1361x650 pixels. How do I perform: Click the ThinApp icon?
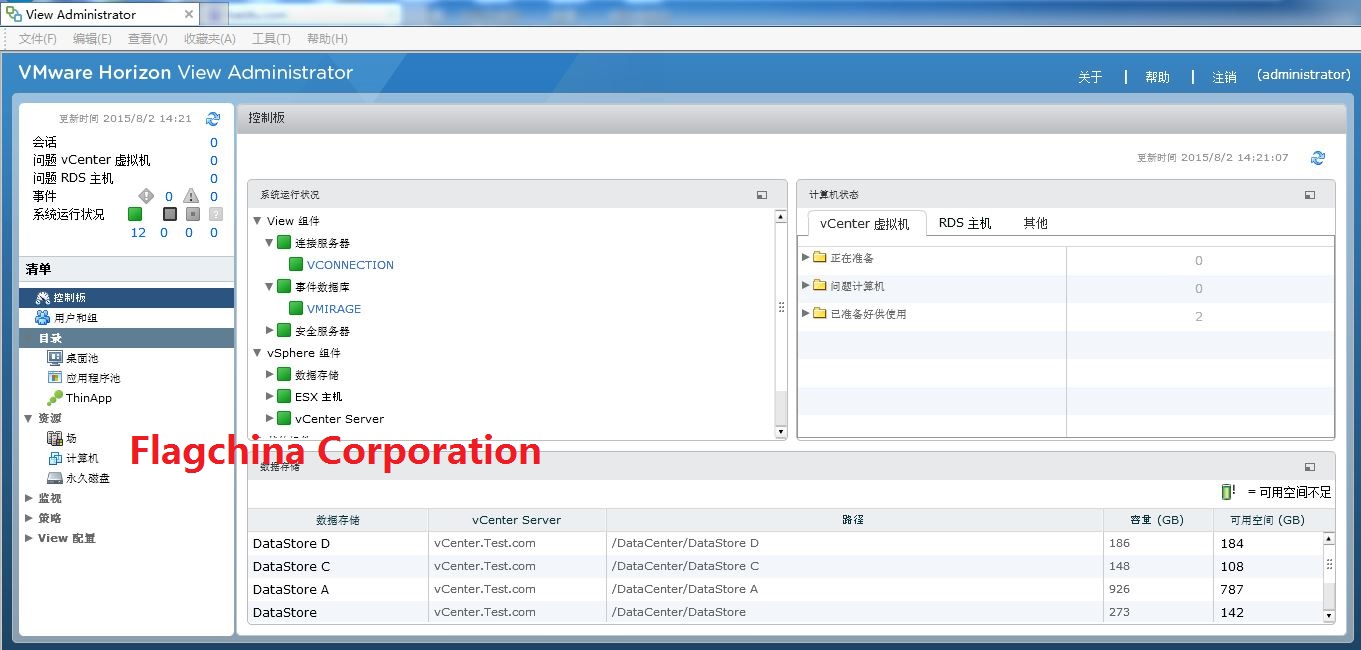[55, 398]
